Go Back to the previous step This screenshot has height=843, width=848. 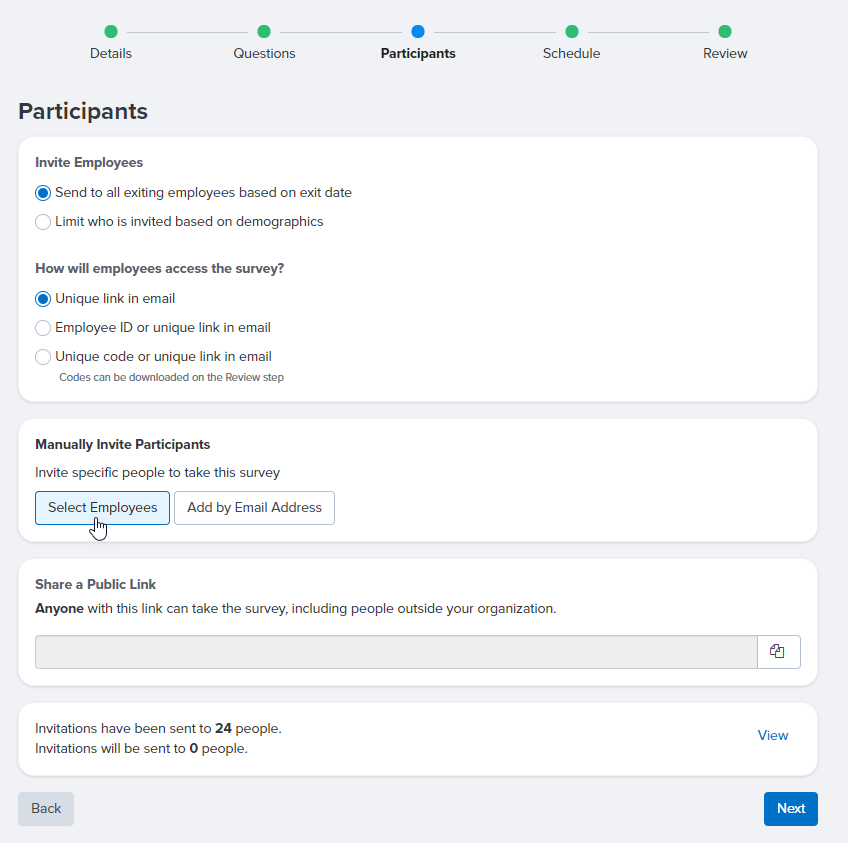(x=46, y=808)
